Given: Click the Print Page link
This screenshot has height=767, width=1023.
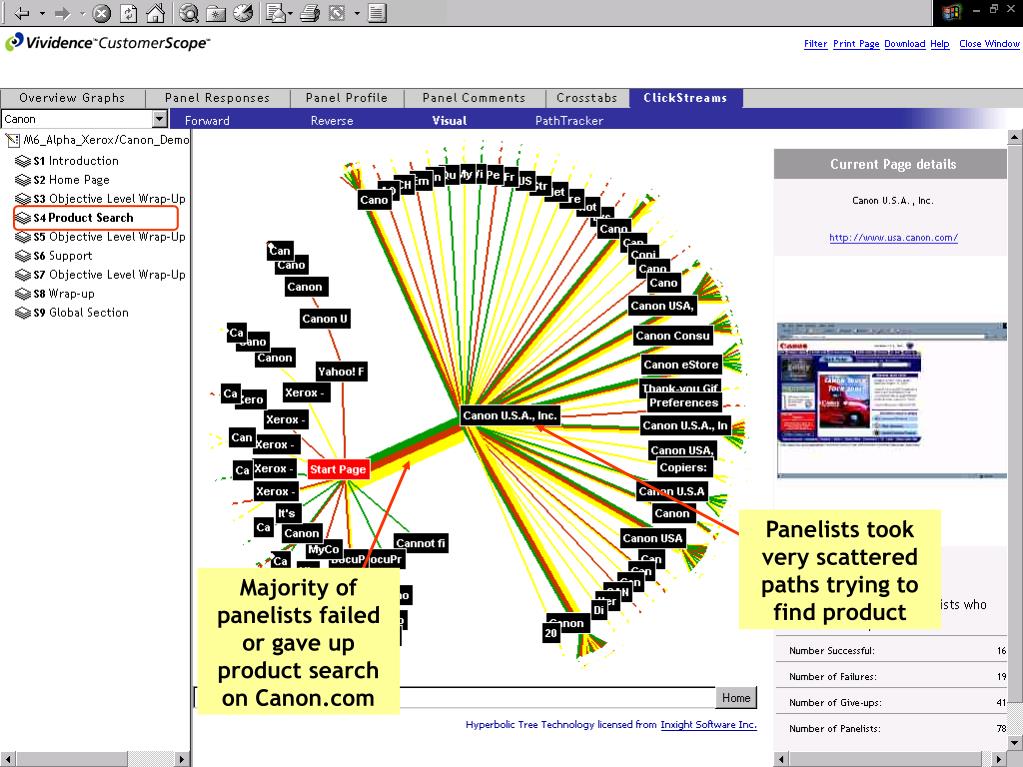Looking at the screenshot, I should pos(856,44).
